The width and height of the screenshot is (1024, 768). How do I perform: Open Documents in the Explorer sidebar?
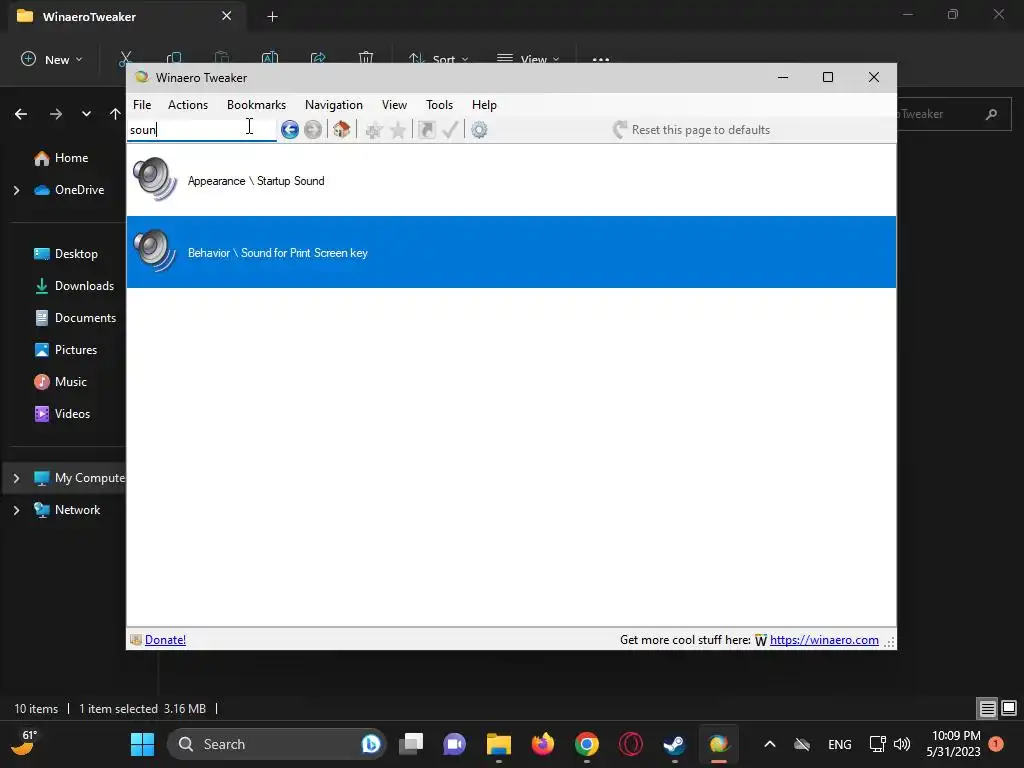[75, 318]
